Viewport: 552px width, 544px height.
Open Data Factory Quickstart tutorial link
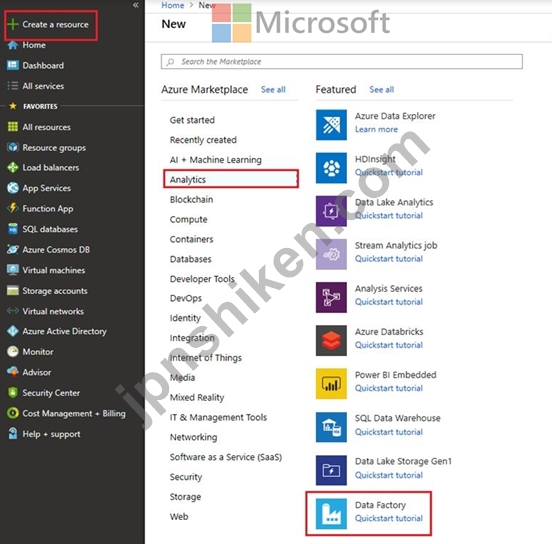389,518
